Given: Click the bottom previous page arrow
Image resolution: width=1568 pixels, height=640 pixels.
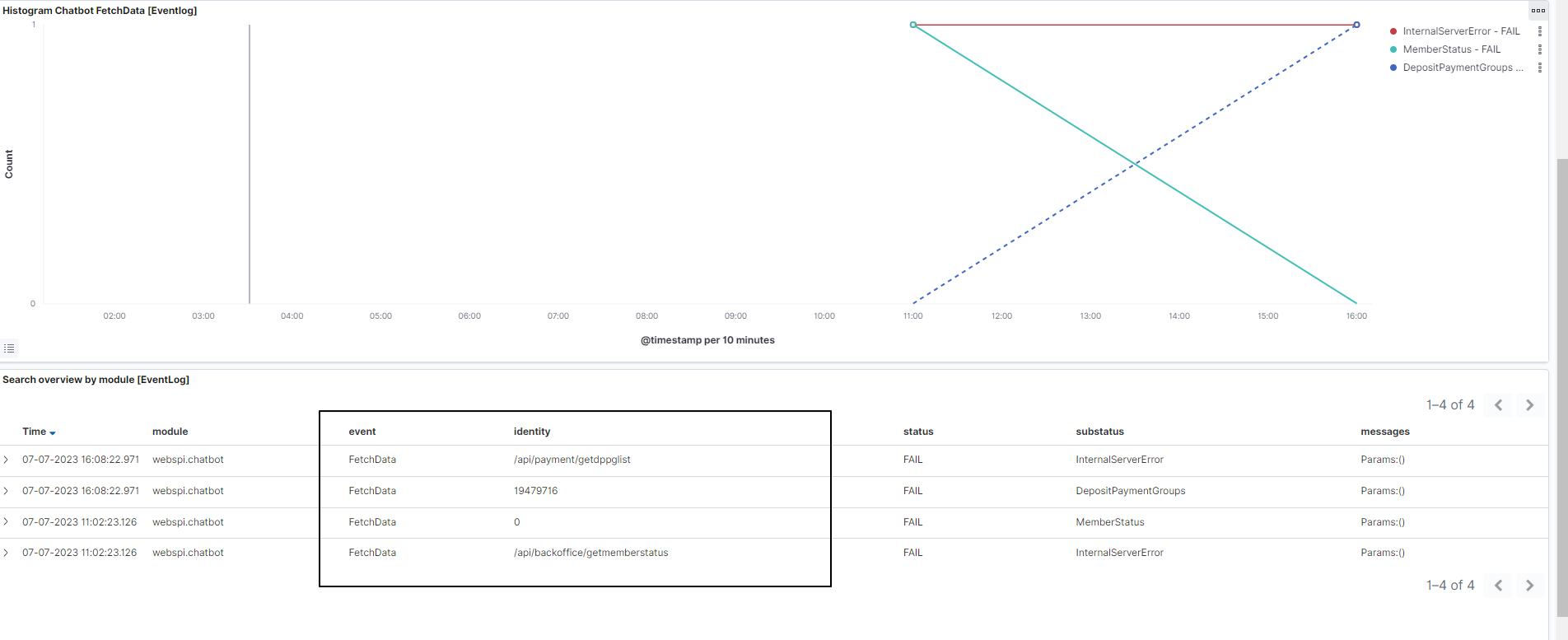Looking at the screenshot, I should point(1498,586).
